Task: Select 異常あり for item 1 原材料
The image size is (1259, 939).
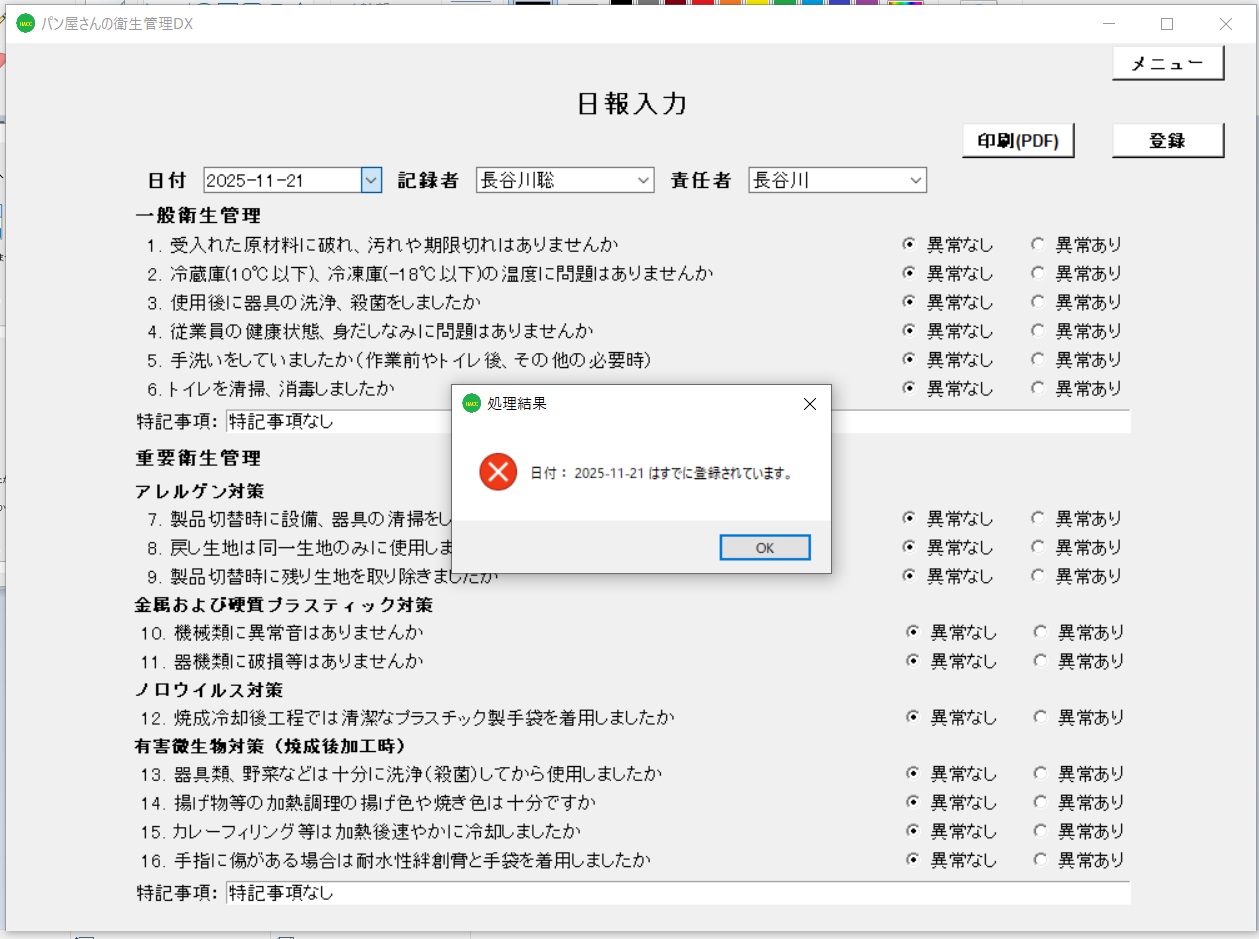Action: coord(1038,244)
